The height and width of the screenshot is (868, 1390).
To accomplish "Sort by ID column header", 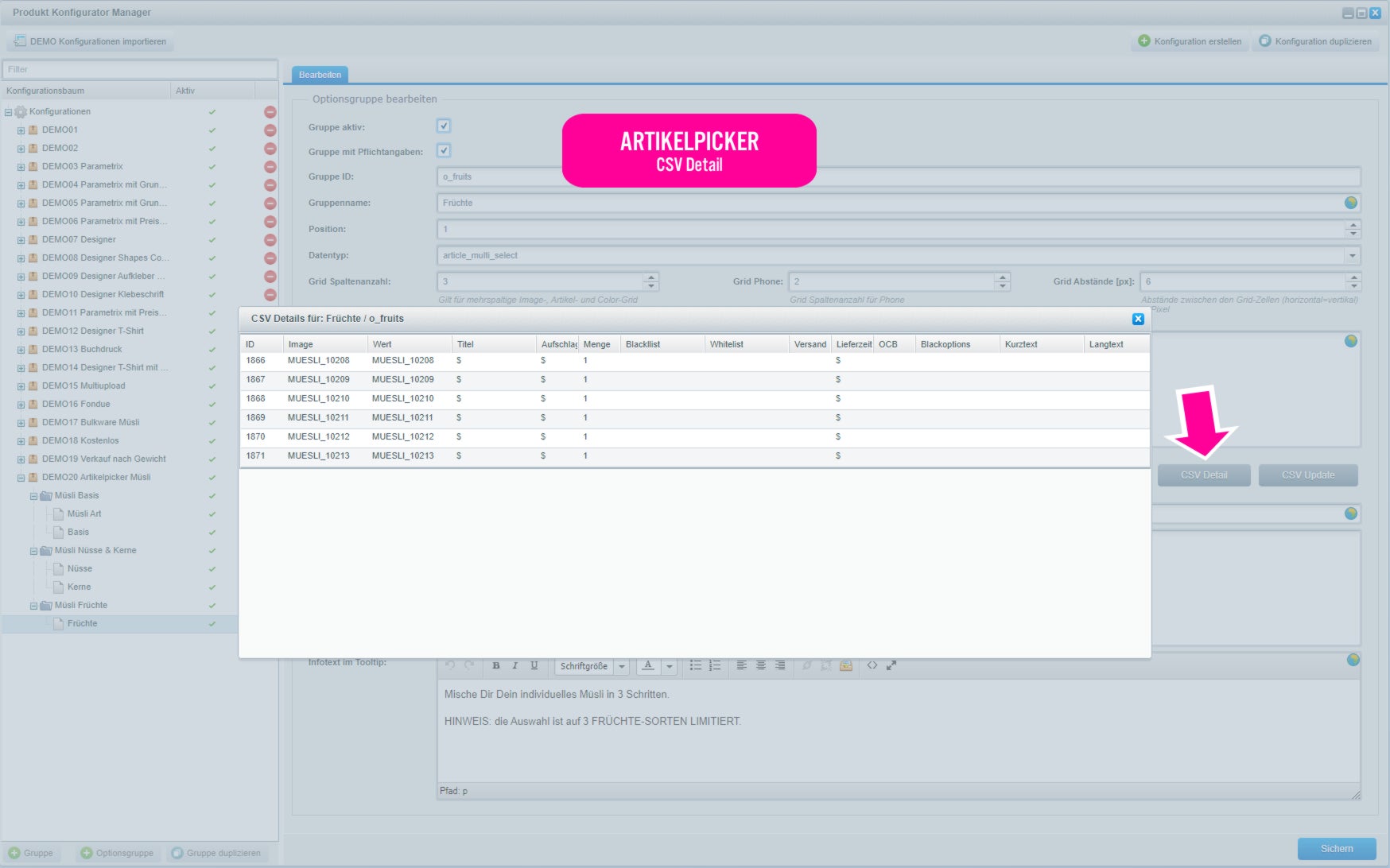I will click(x=262, y=344).
